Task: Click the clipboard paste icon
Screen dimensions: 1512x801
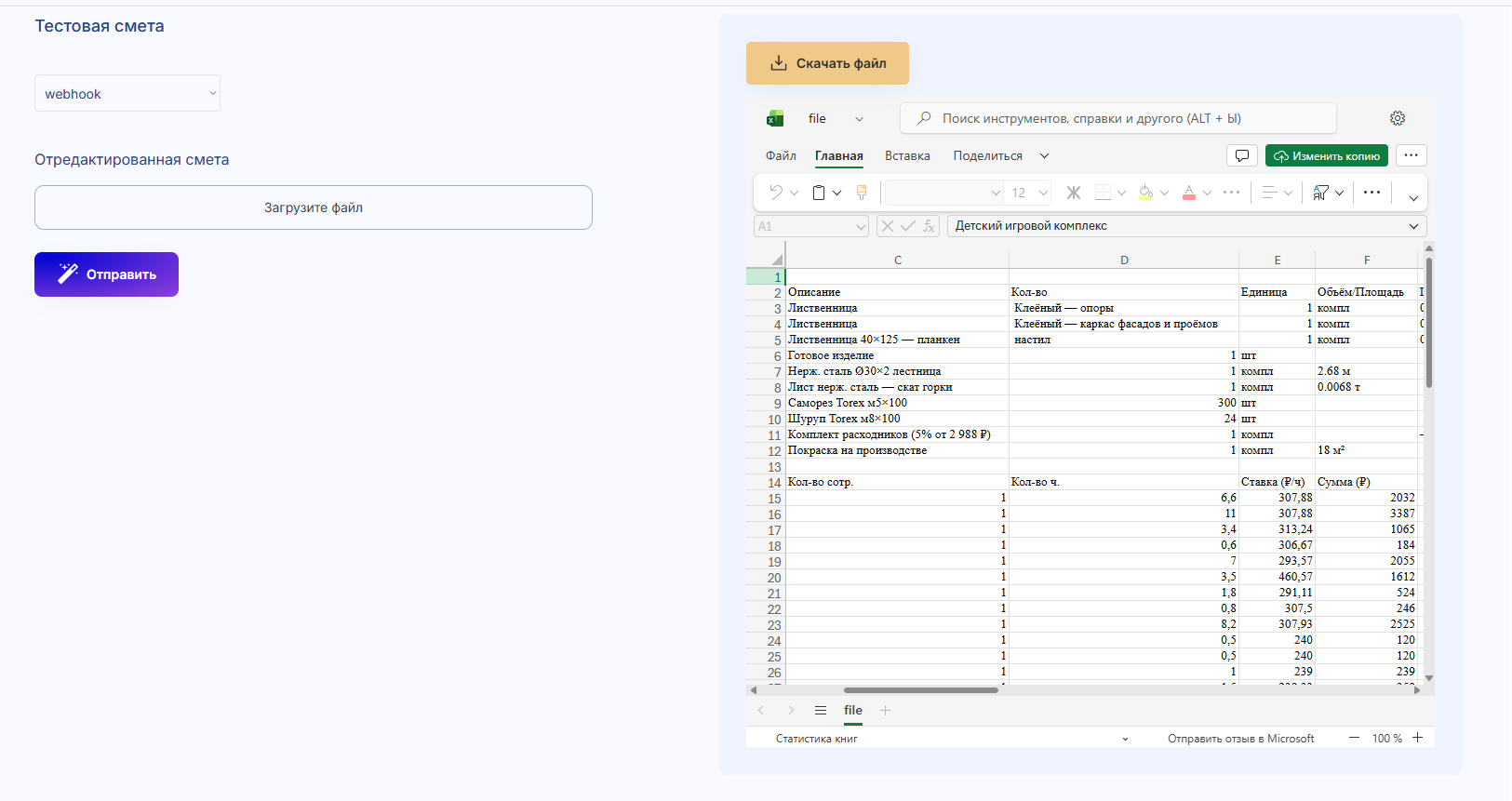Action: tap(819, 193)
